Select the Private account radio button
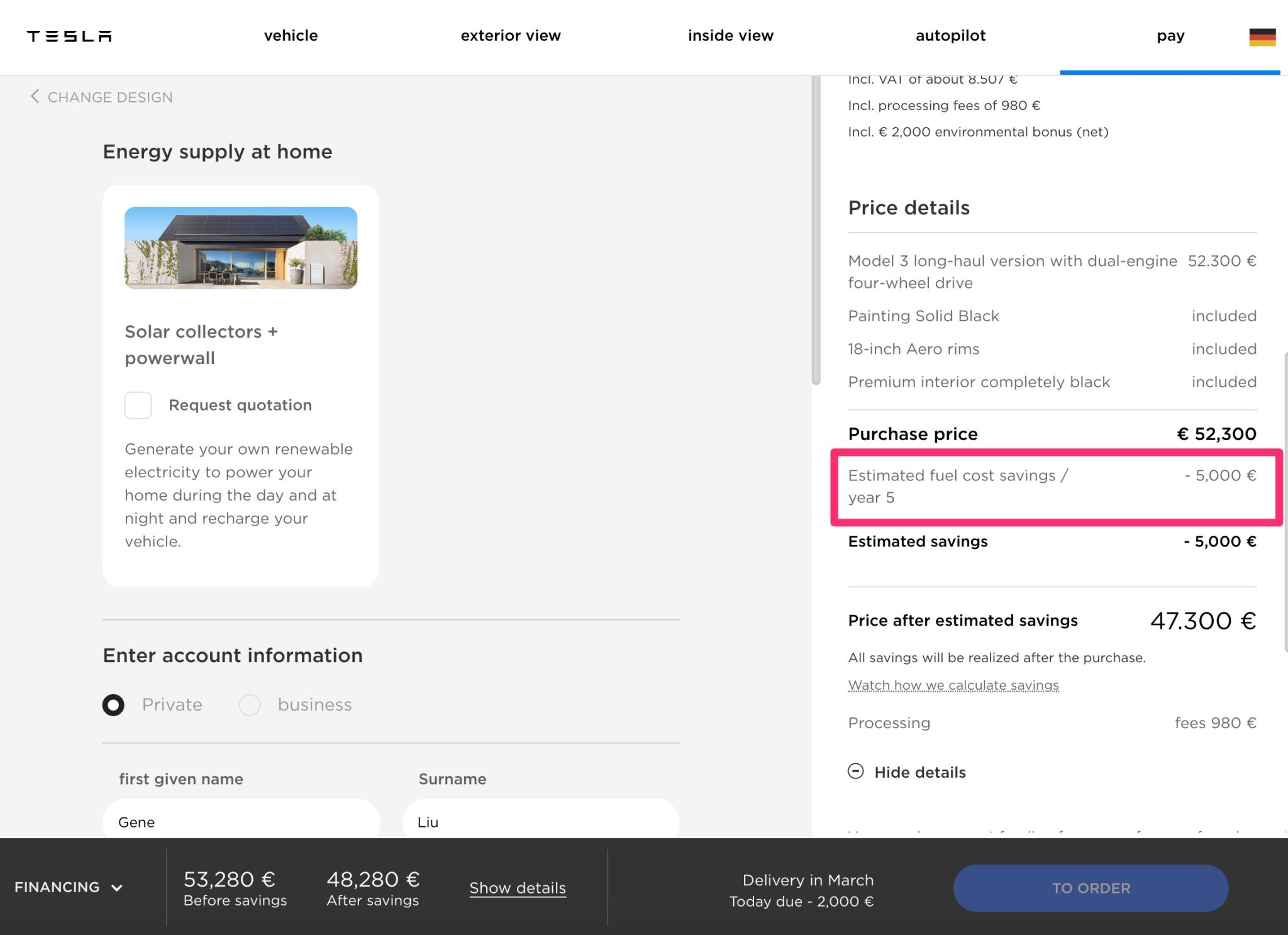The width and height of the screenshot is (1288, 935). [x=114, y=705]
